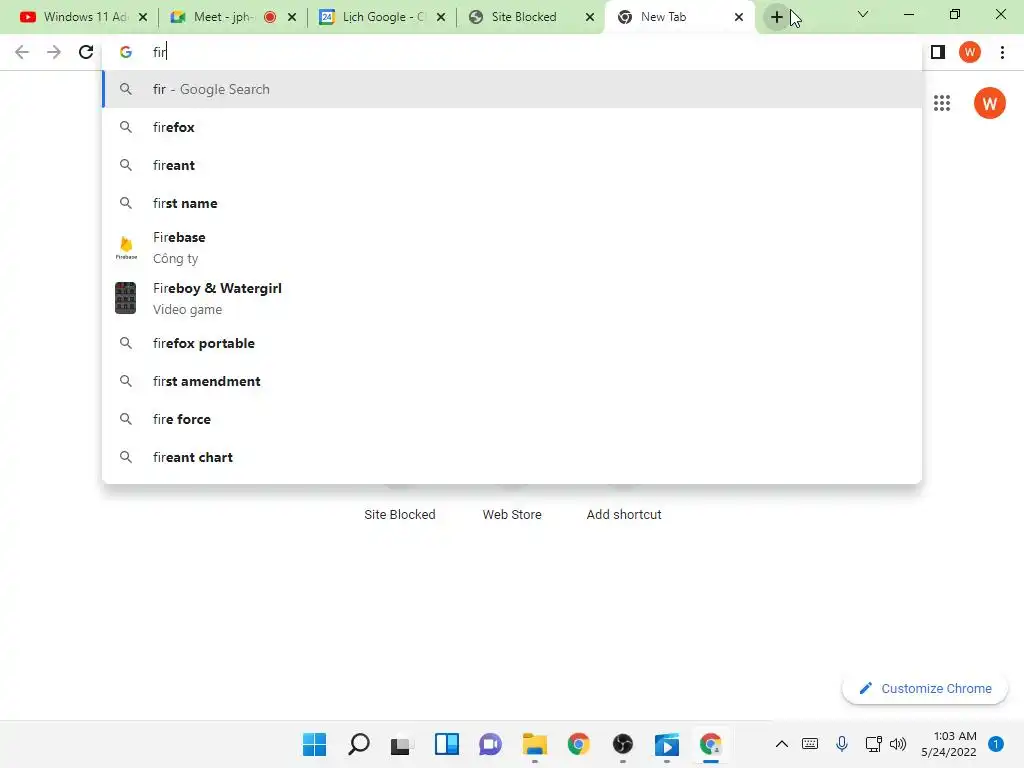Open the clock showing 1:03 AM
1024x768 pixels.
(949, 744)
